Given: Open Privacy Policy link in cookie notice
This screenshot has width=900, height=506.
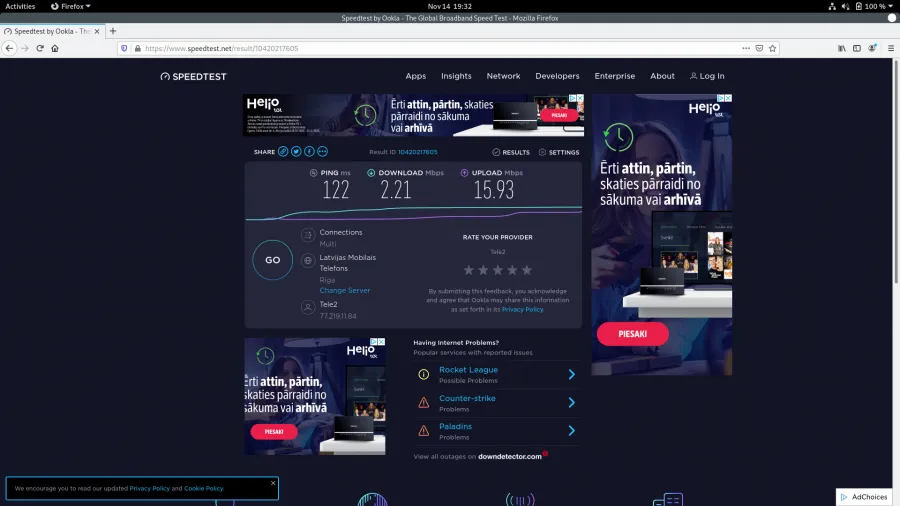Looking at the screenshot, I should coord(149,488).
